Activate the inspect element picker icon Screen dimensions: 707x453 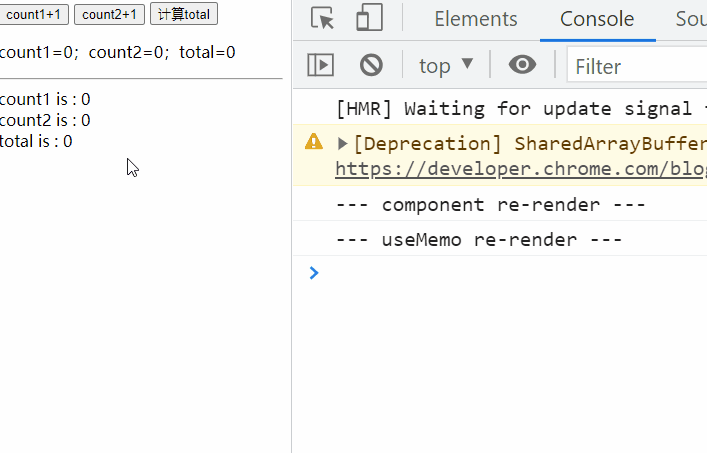click(x=323, y=19)
